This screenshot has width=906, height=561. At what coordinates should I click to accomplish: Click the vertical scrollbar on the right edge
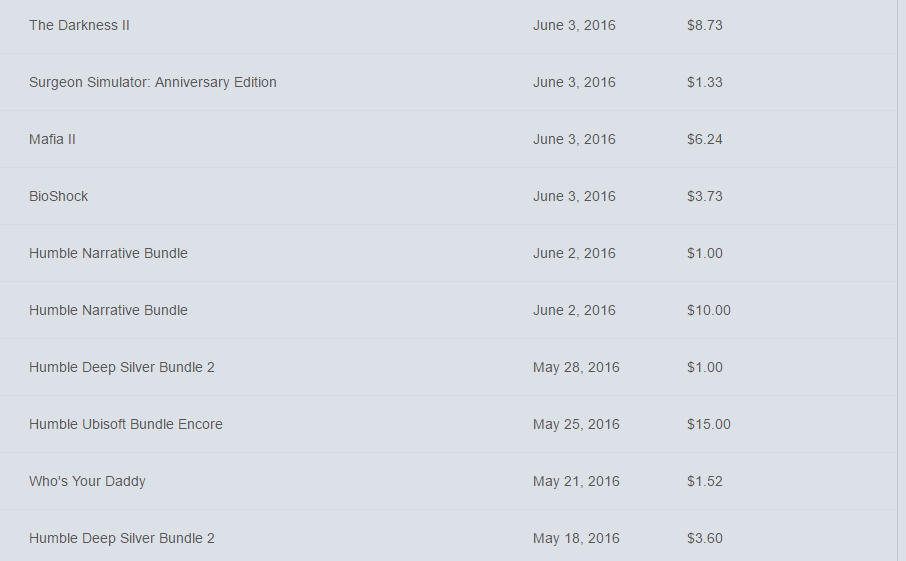pyautogui.click(x=901, y=280)
